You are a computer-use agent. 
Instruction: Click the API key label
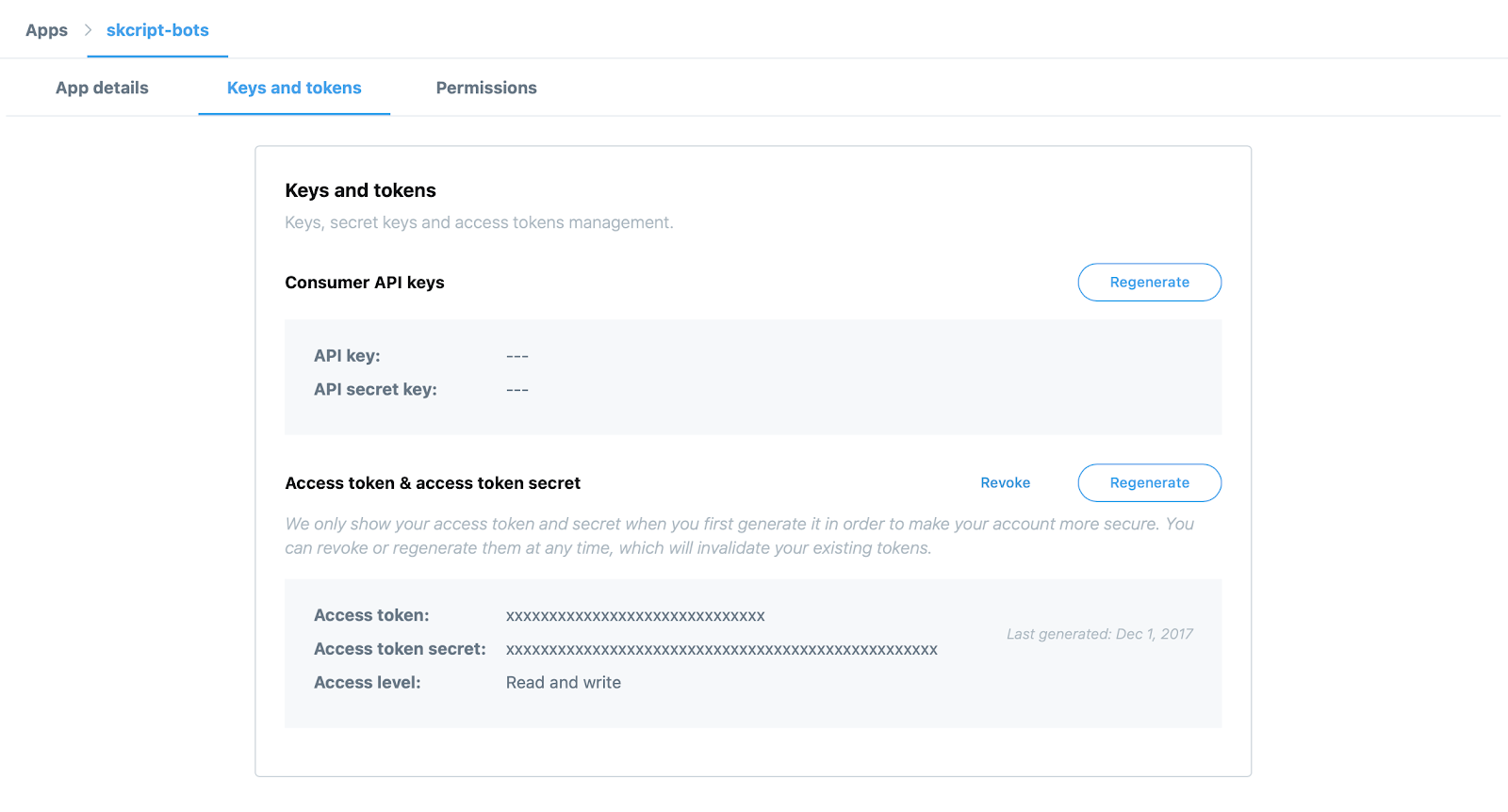tap(347, 355)
